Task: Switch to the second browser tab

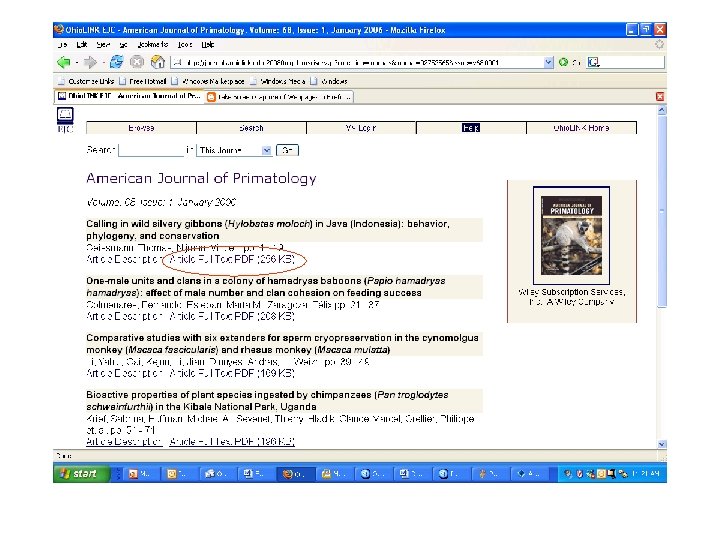Action: 279,97
